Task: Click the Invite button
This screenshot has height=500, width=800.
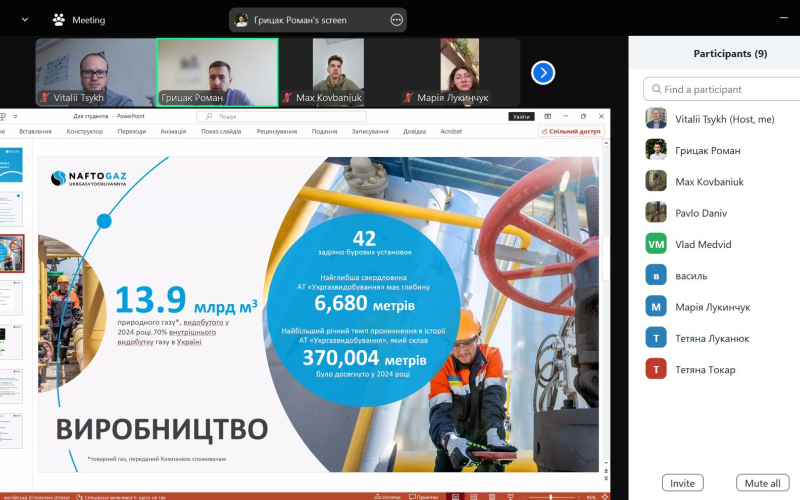Action: click(682, 483)
